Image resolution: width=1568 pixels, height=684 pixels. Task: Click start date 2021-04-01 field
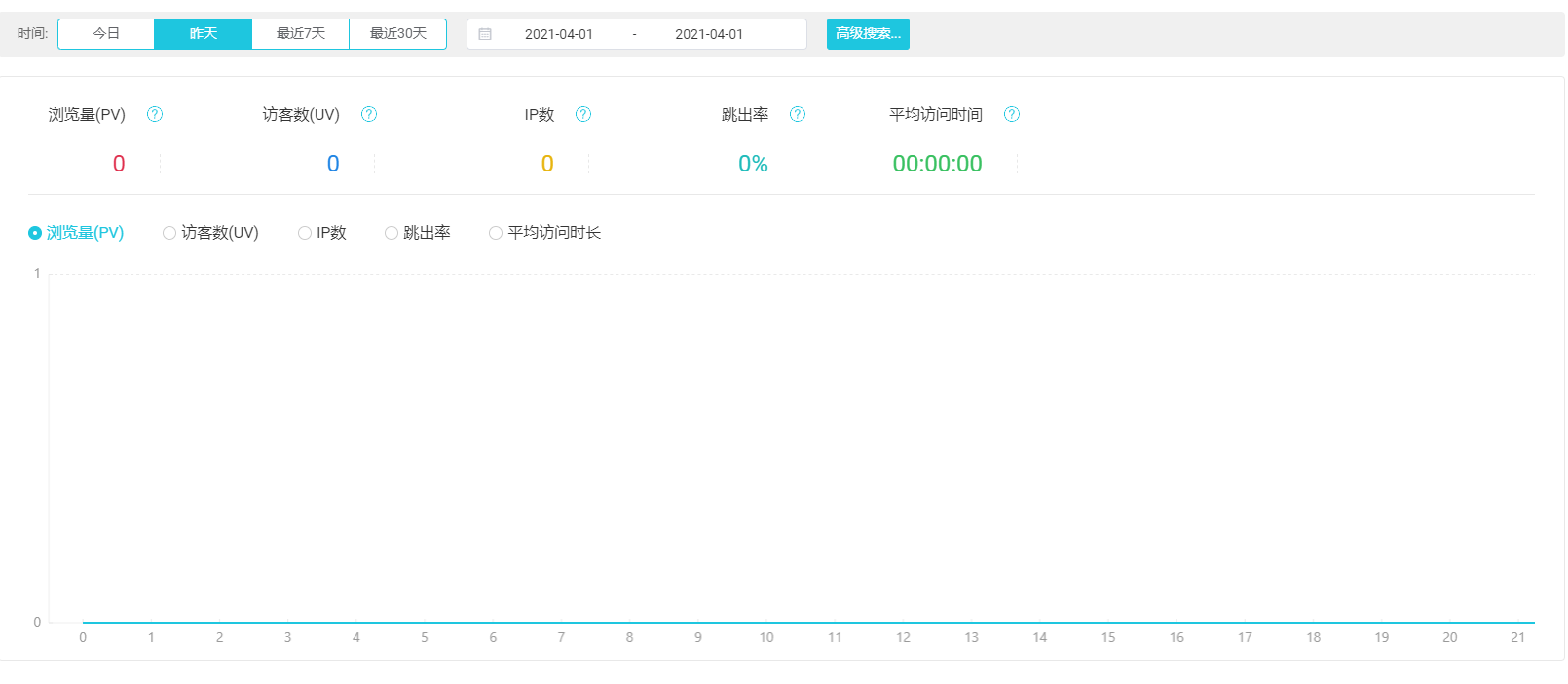point(559,34)
